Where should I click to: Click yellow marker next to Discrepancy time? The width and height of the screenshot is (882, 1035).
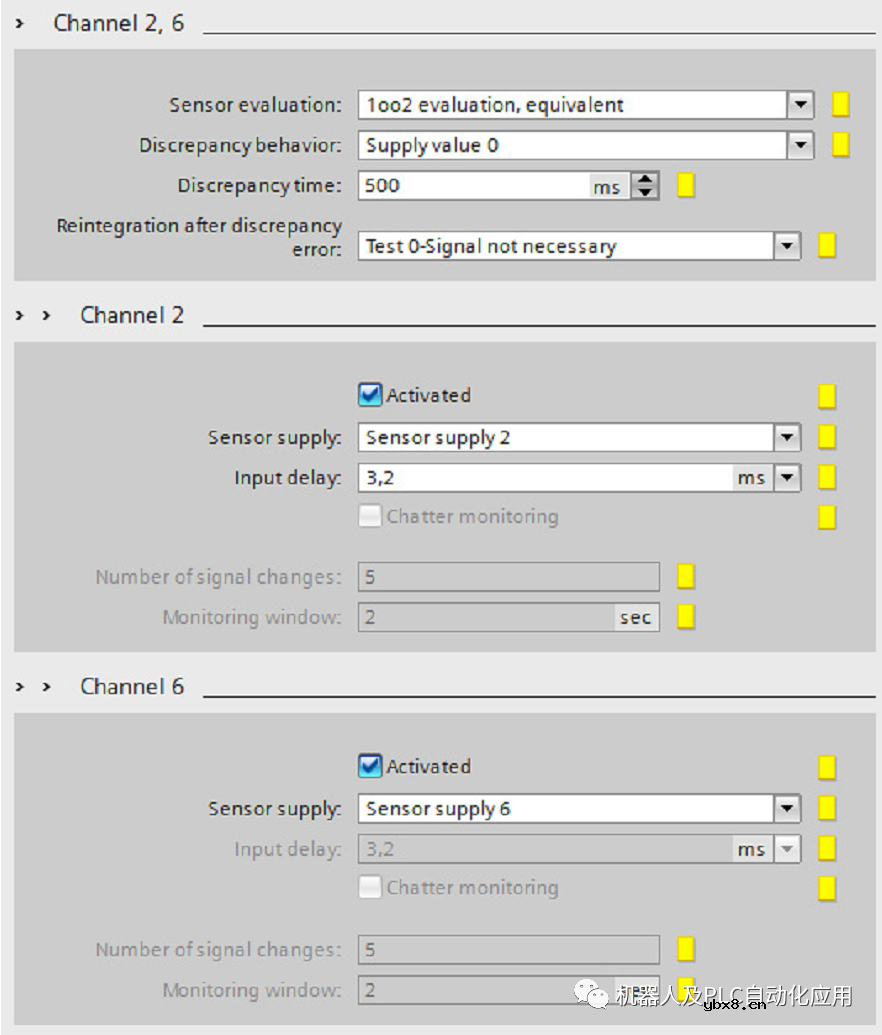[686, 186]
